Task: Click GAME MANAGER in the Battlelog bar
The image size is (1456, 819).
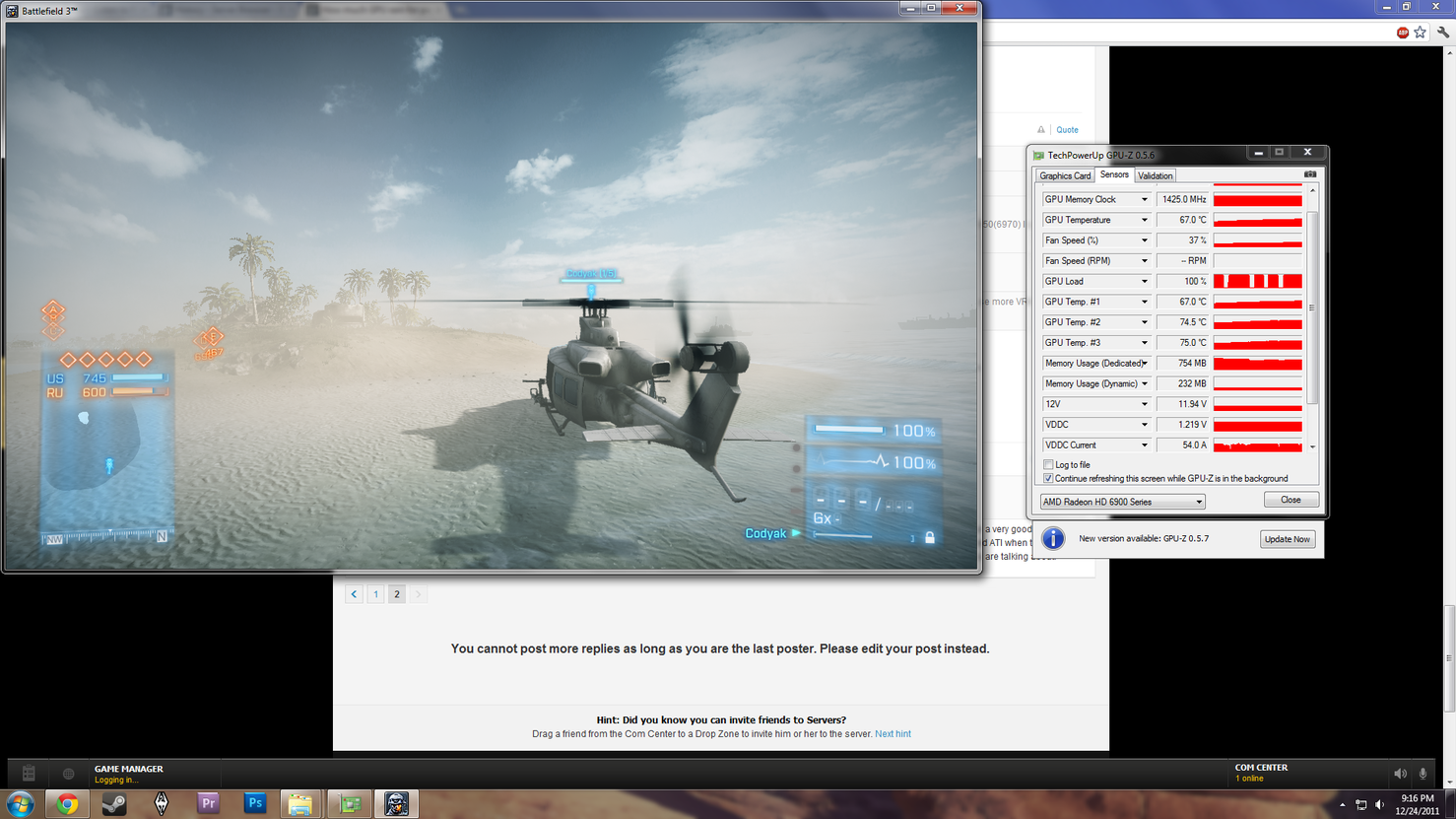Action: tap(129, 769)
